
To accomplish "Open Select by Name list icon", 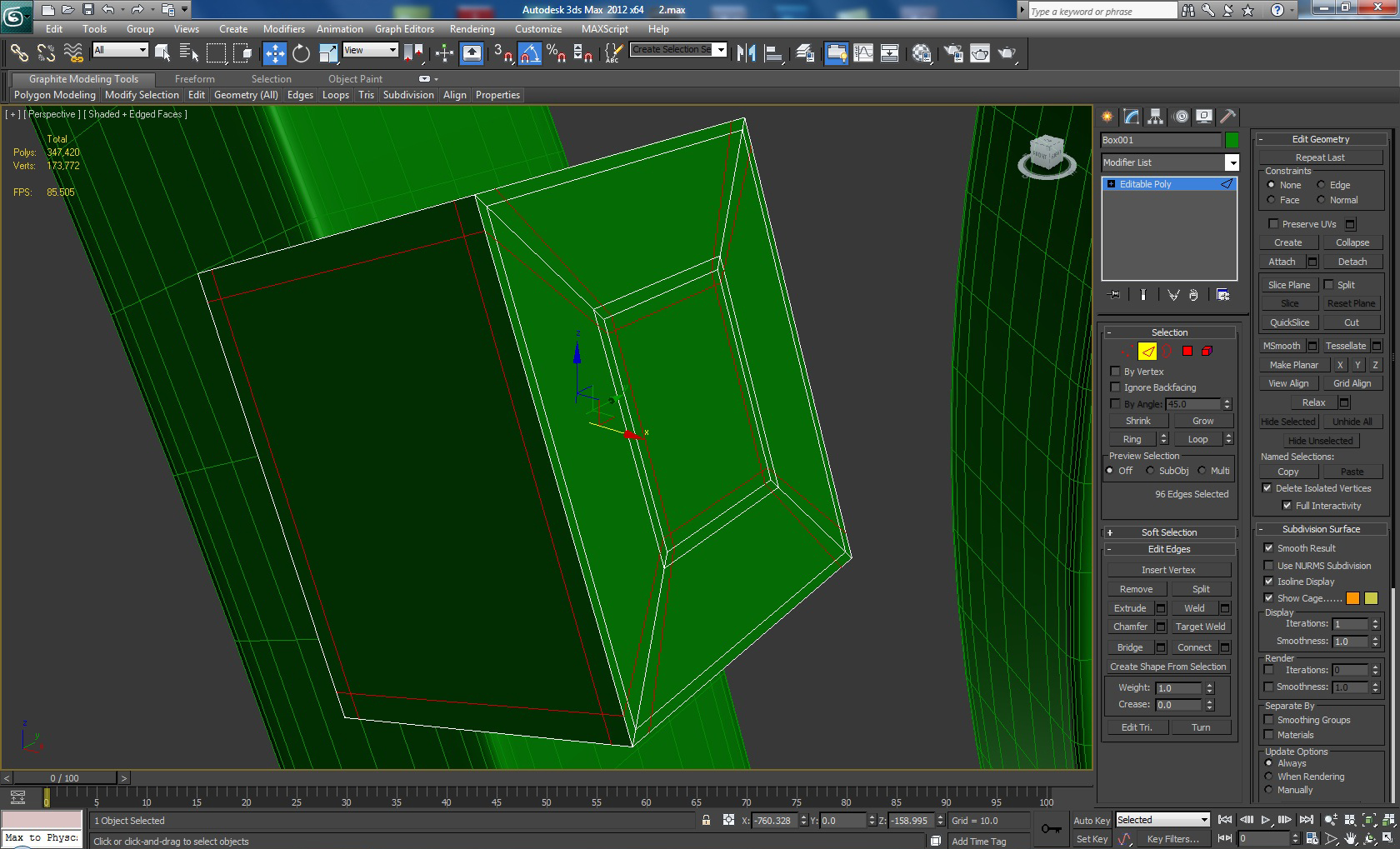I will coord(189,53).
